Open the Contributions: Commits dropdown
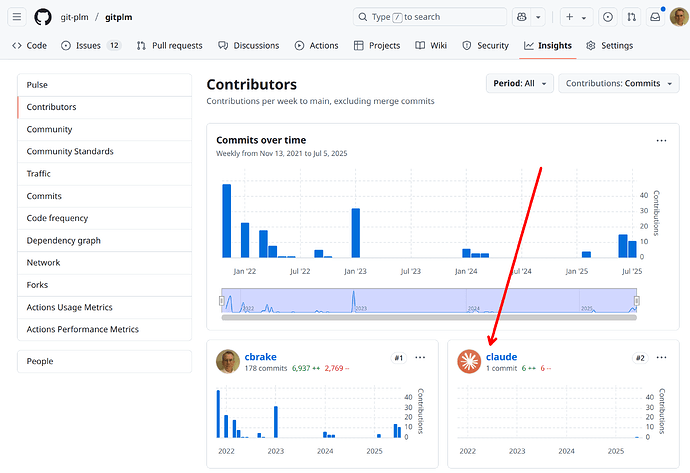The image size is (690, 473). (619, 83)
